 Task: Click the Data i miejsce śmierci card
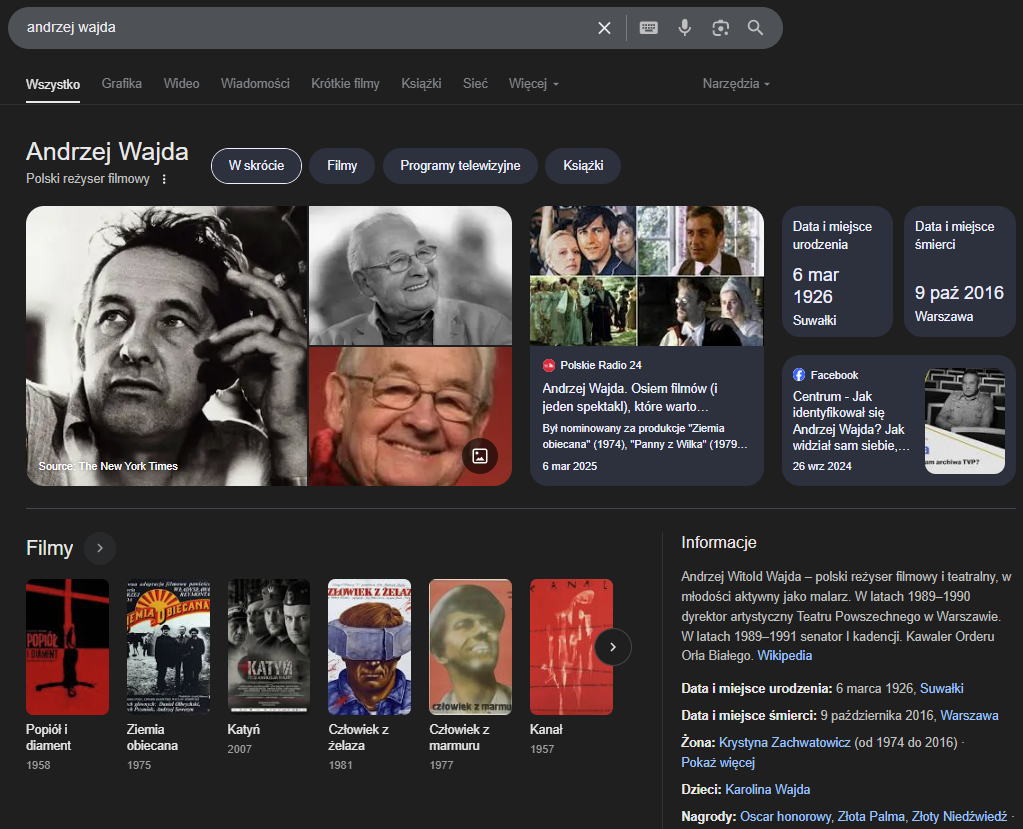pos(960,271)
